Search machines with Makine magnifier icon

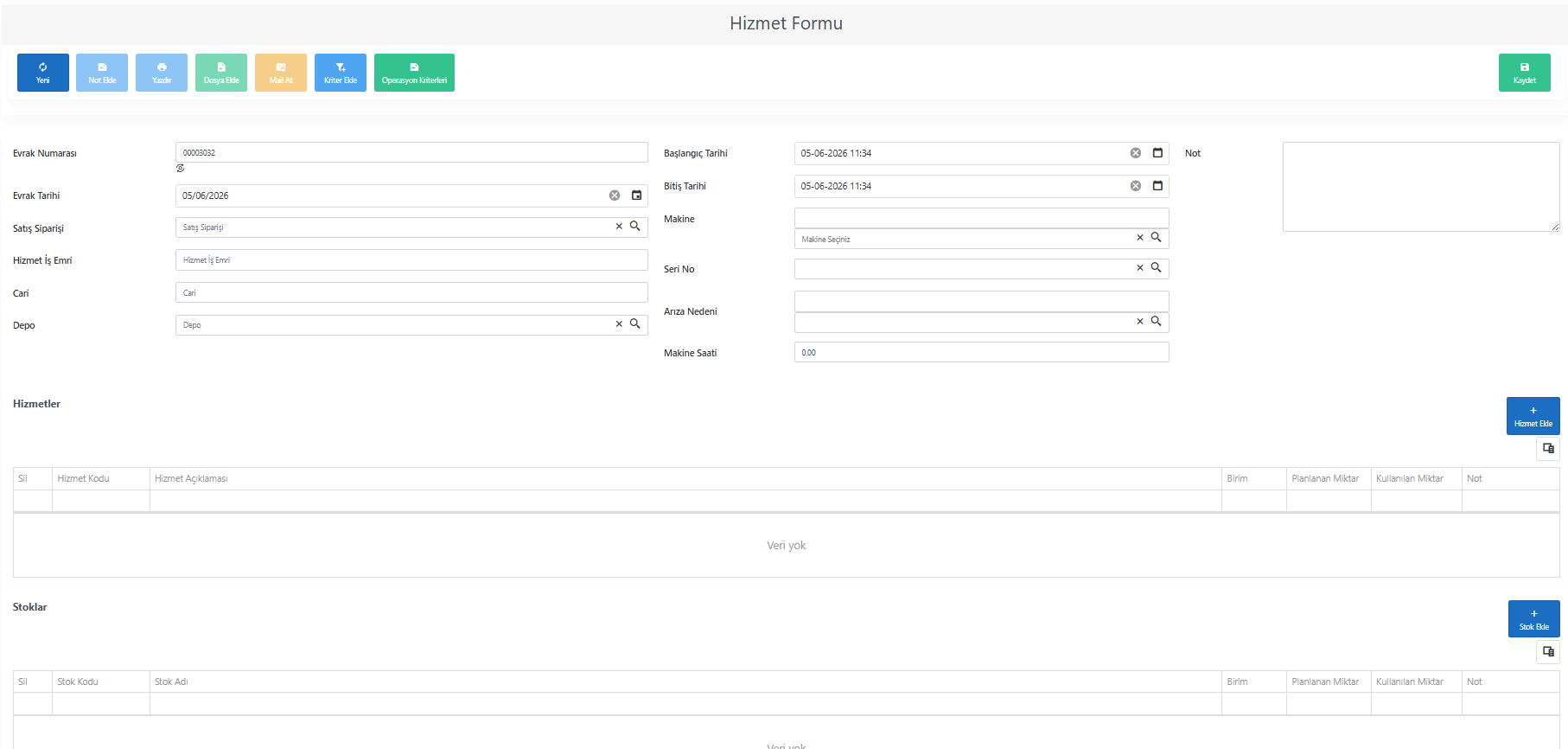[x=1157, y=238]
